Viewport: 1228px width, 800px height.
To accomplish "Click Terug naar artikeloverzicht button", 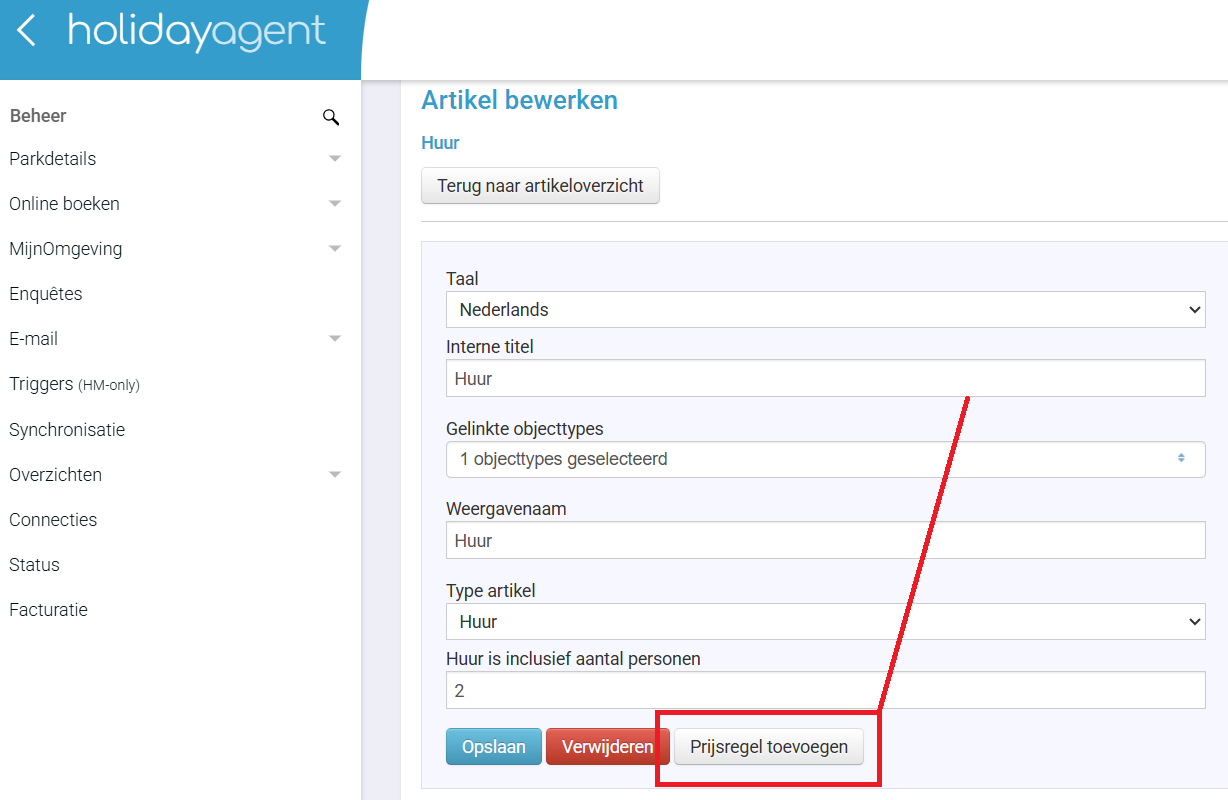I will point(540,186).
